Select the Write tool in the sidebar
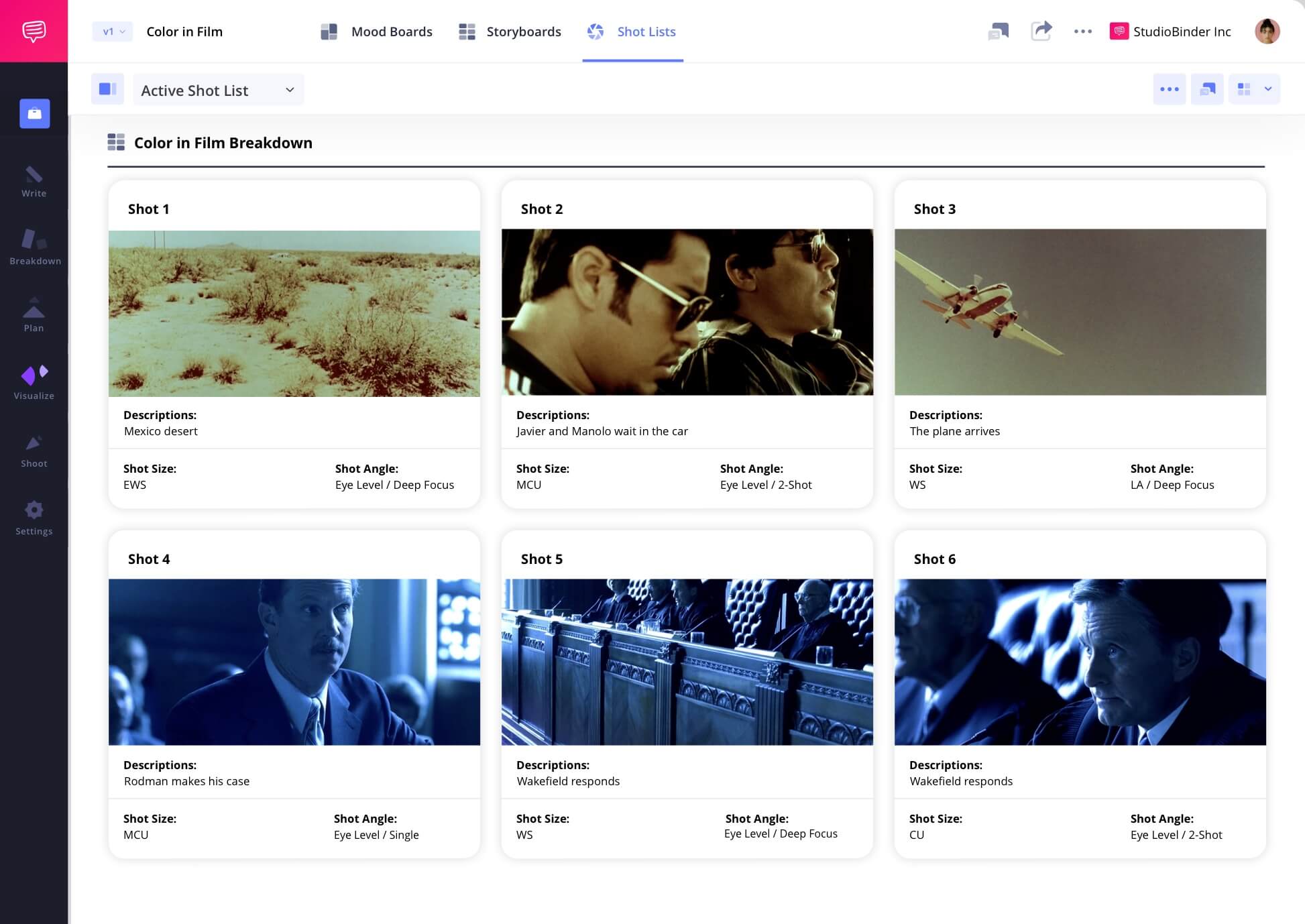1305x924 pixels. click(x=34, y=181)
